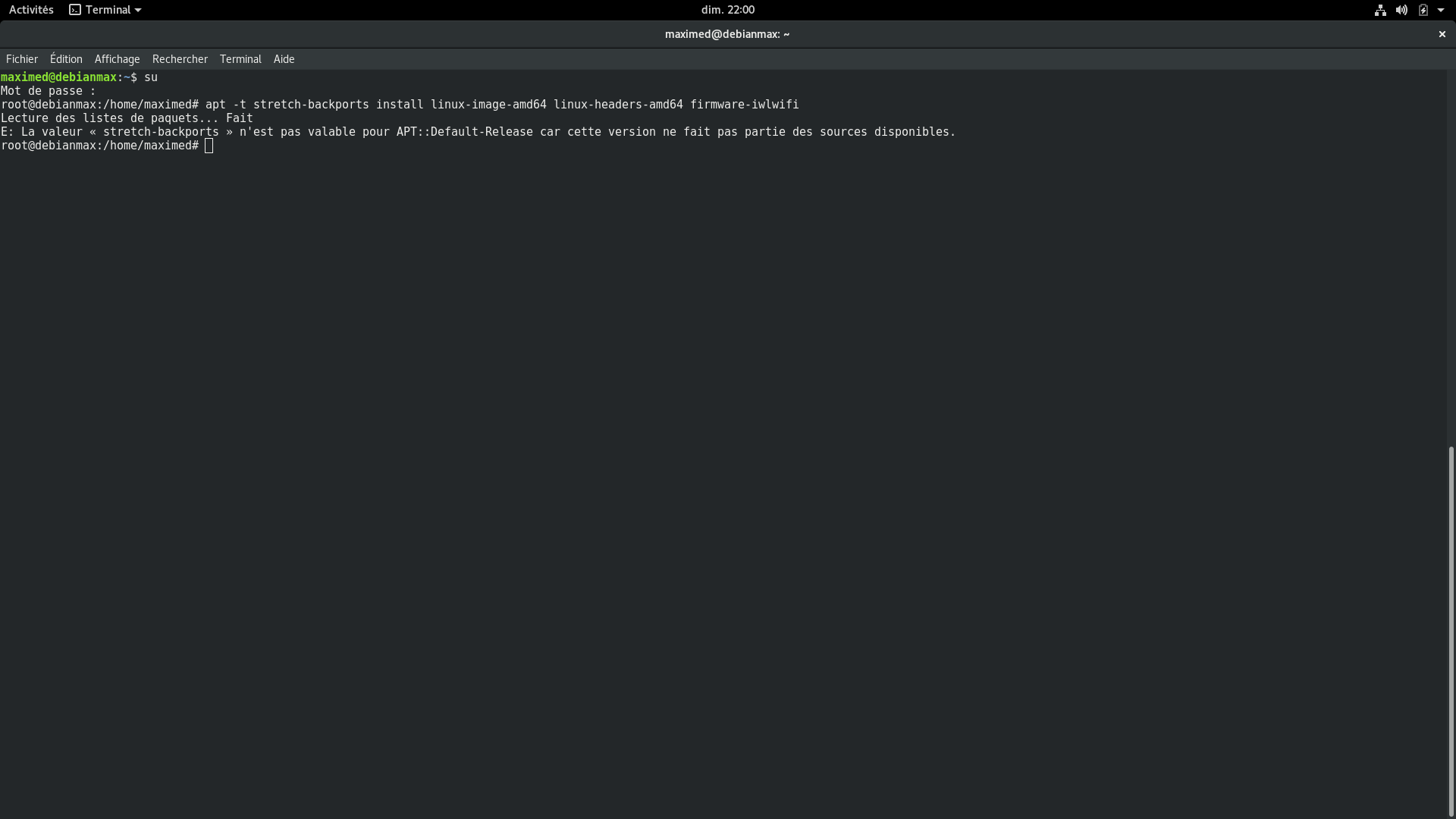
Task: Open the Édition menu
Action: pos(66,59)
